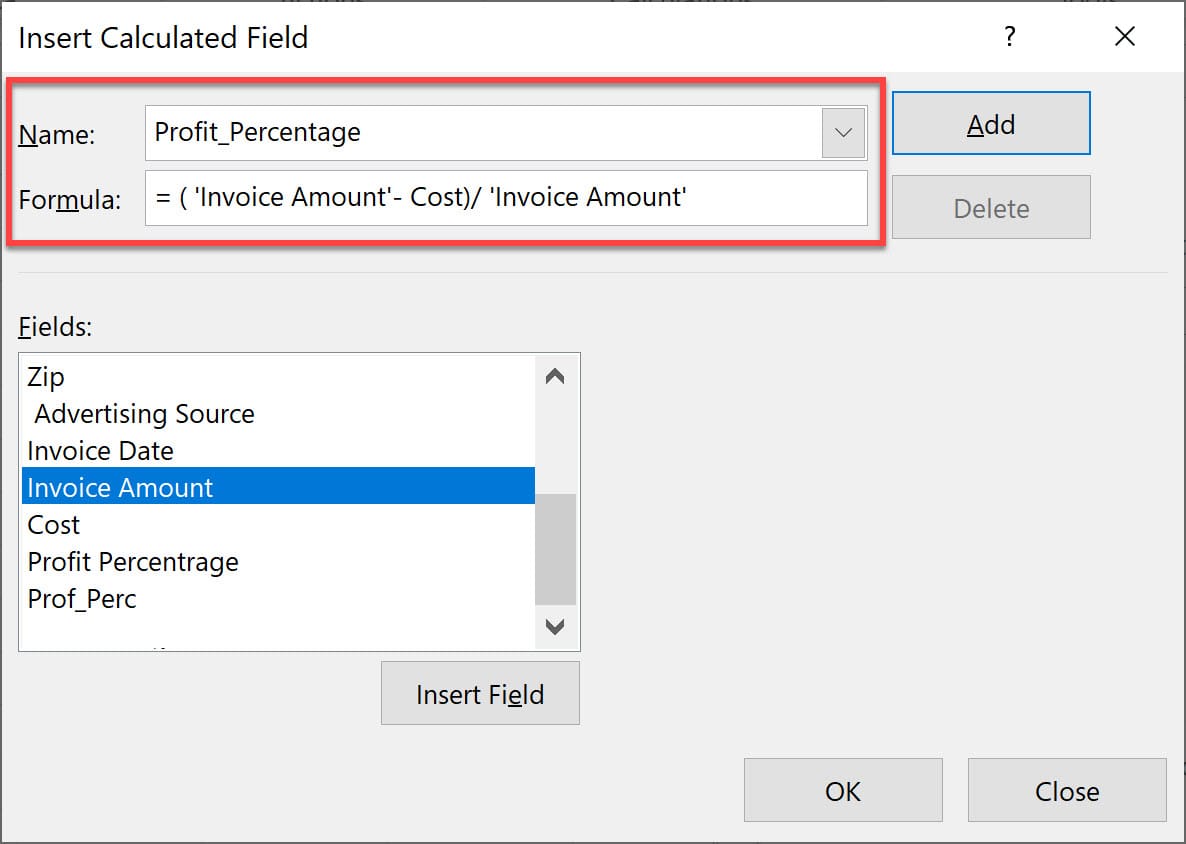The image size is (1186, 844).
Task: Choose Invoice Date from Fields list
Action: click(x=100, y=451)
